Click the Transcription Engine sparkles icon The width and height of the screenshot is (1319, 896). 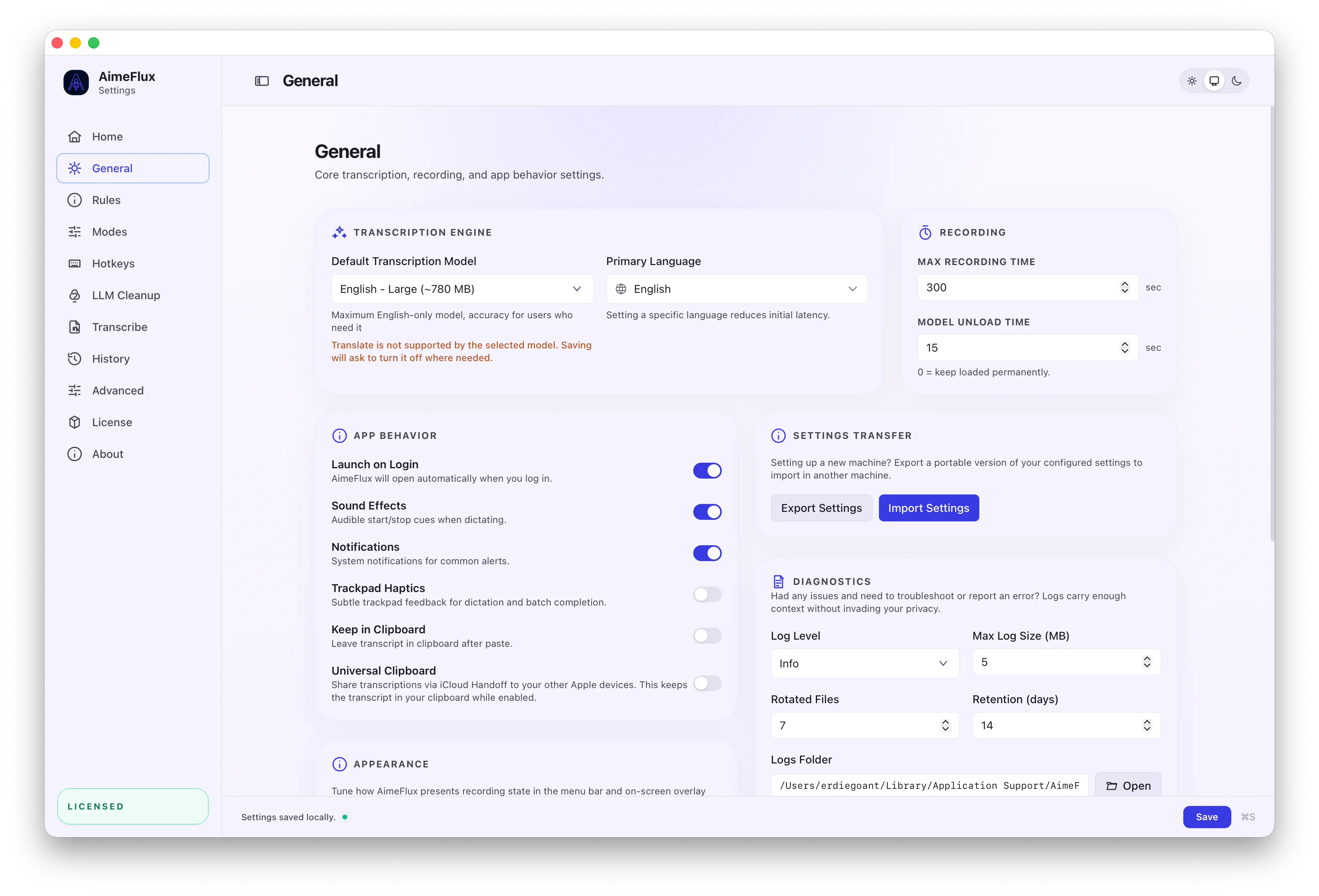339,233
